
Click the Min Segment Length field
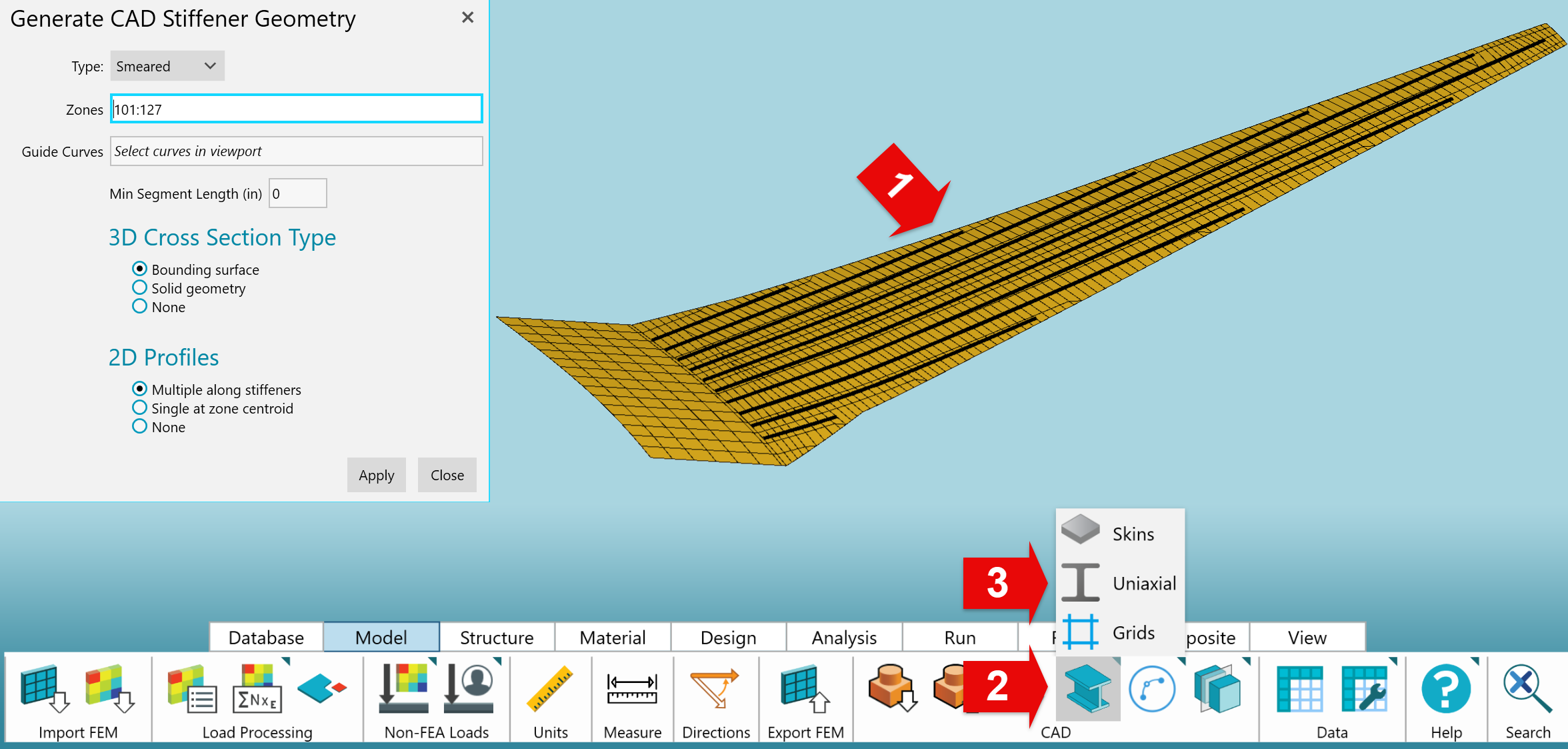click(297, 193)
